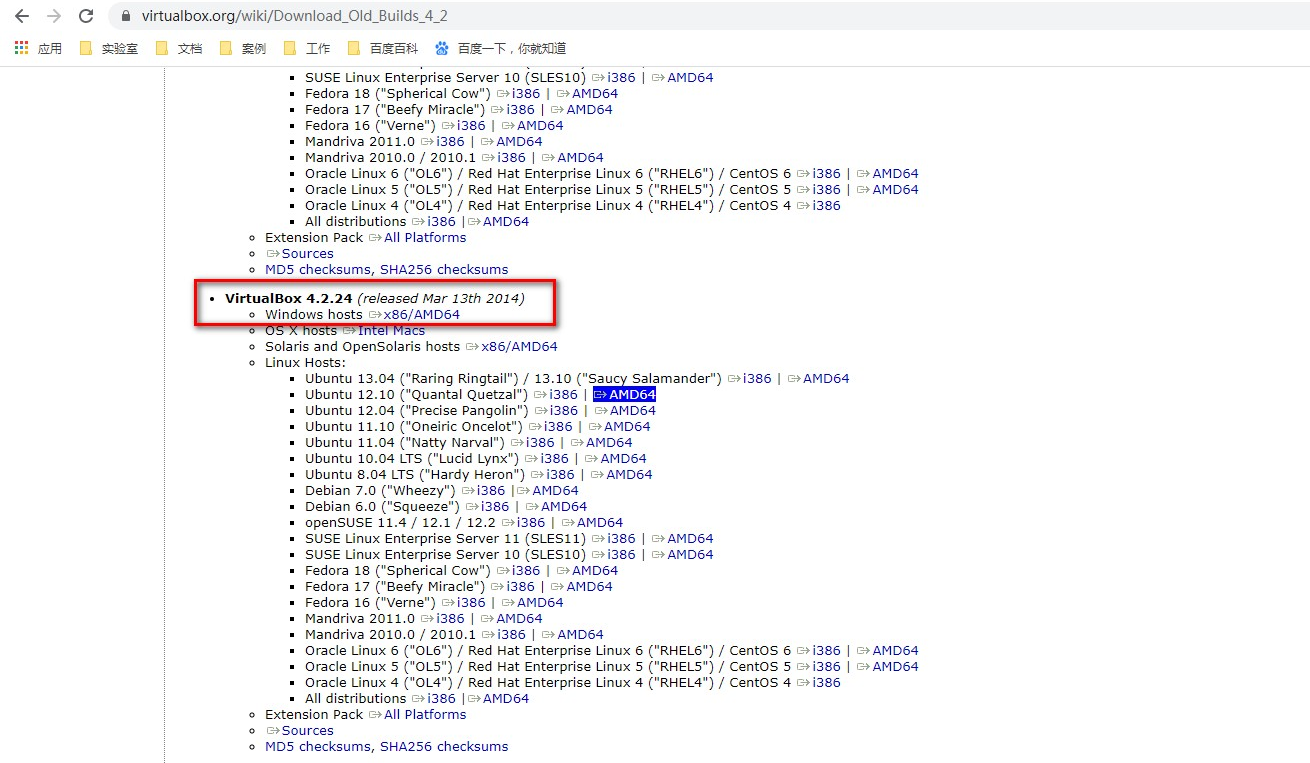1310x763 pixels.
Task: Click the "(released Mar 13th 2014)" date text
Action: [x=441, y=299]
